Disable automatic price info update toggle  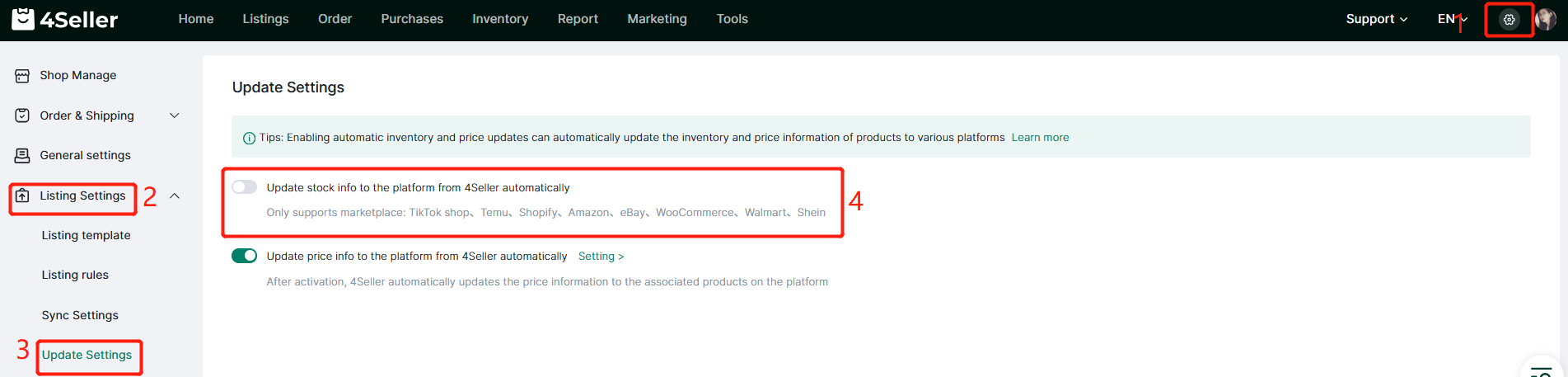(x=244, y=256)
